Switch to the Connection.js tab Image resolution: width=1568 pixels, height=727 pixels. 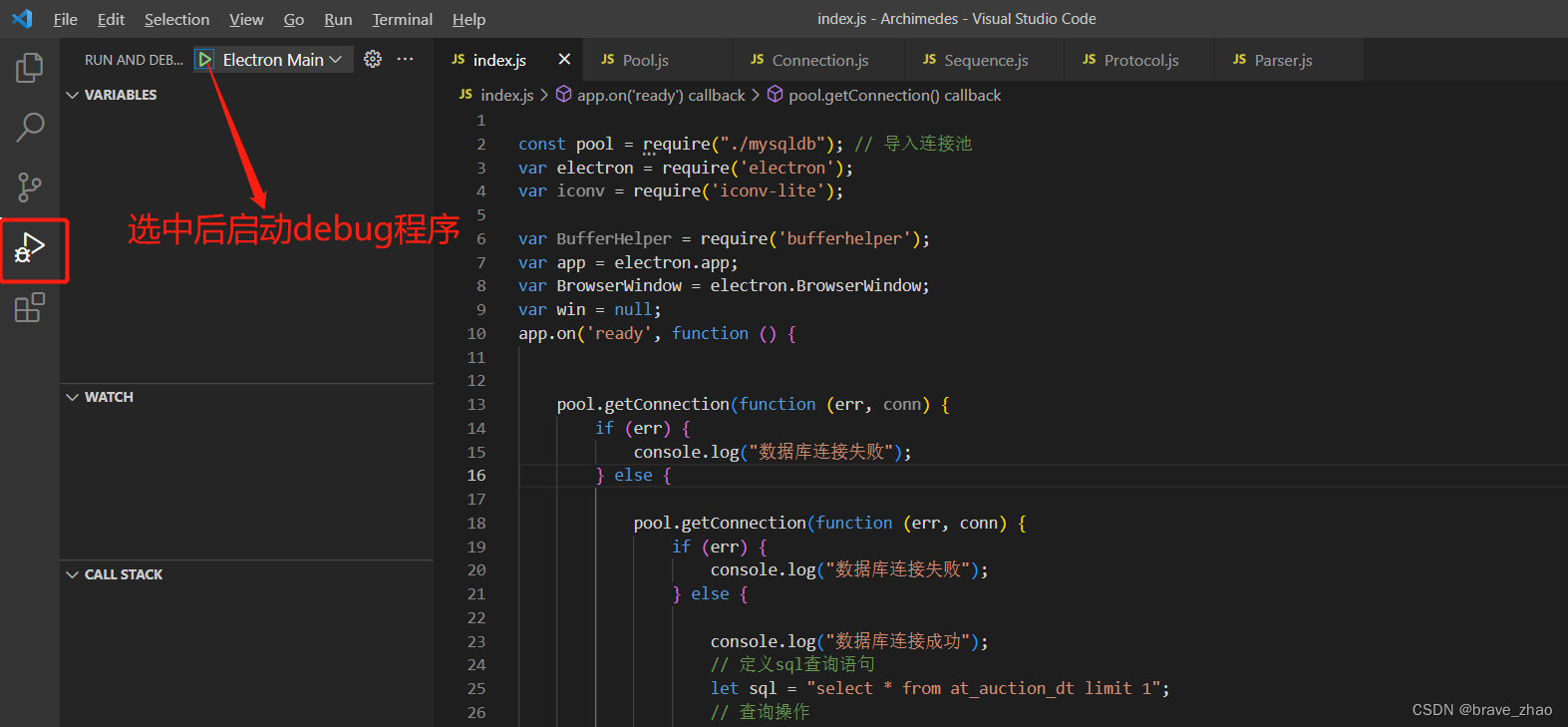coord(820,60)
